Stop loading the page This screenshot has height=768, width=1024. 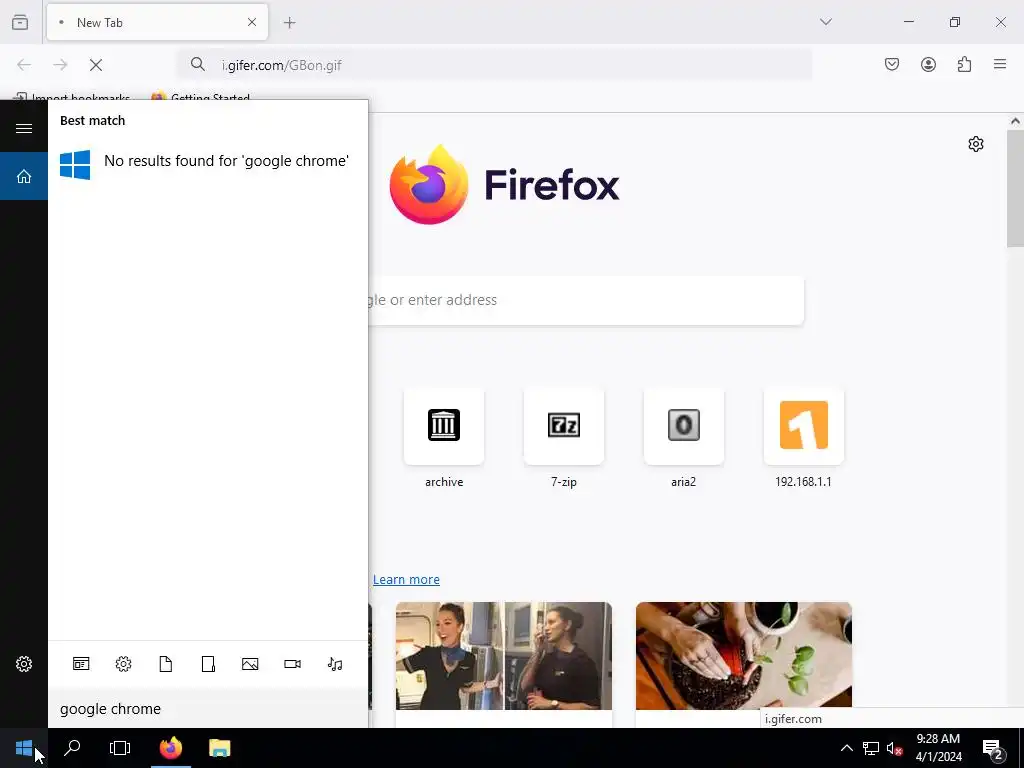96,65
